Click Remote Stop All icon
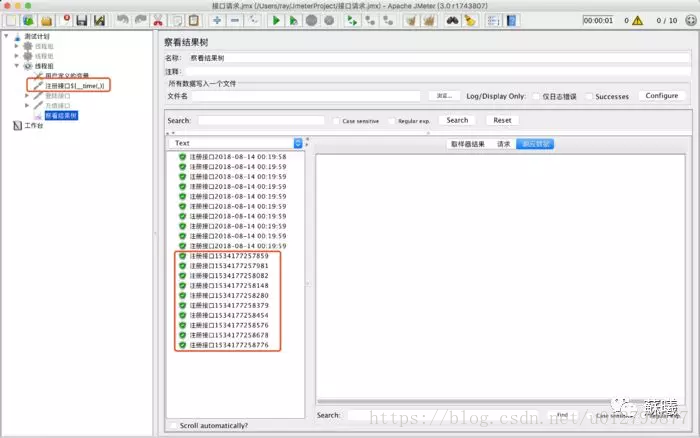Viewport: 700px width, 438px height. click(x=370, y=21)
